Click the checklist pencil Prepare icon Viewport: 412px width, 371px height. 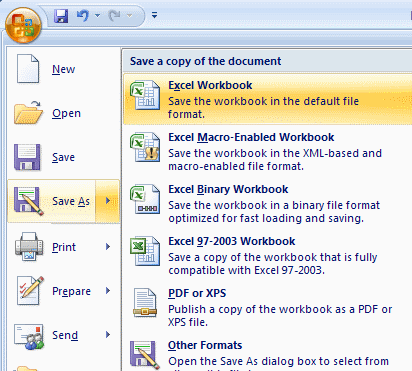30,290
